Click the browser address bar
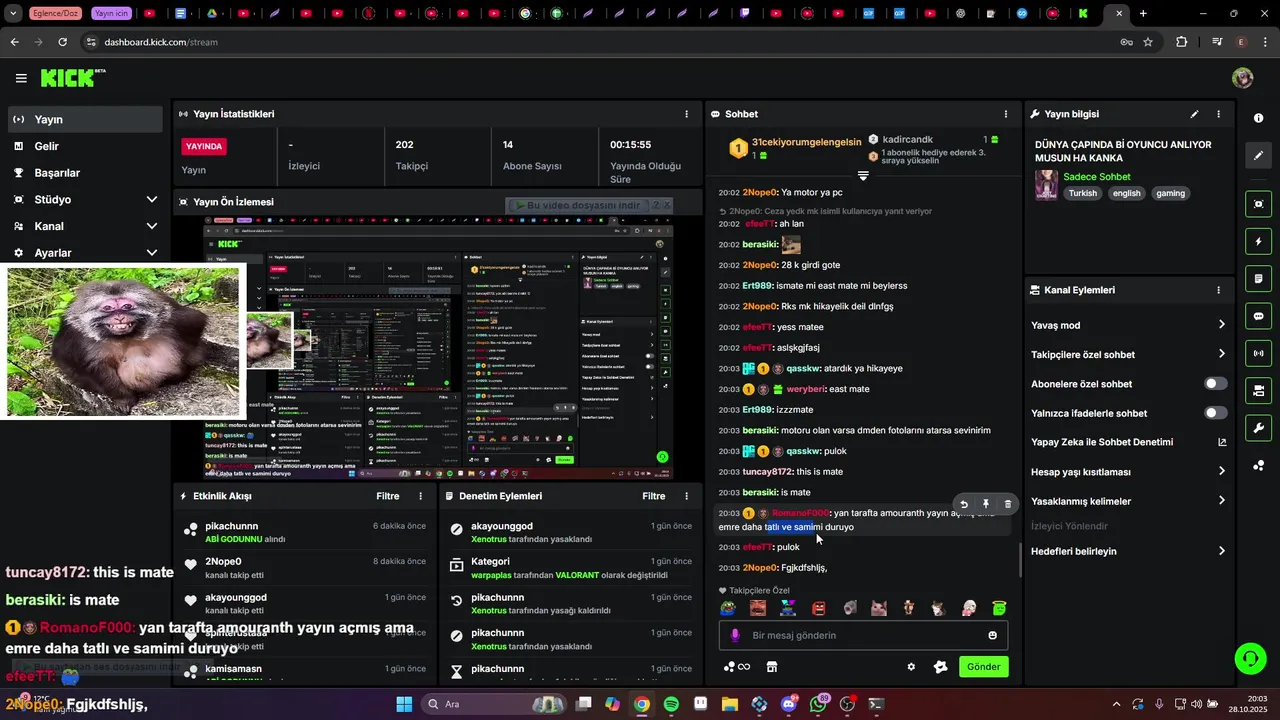This screenshot has width=1280, height=720. (x=600, y=42)
